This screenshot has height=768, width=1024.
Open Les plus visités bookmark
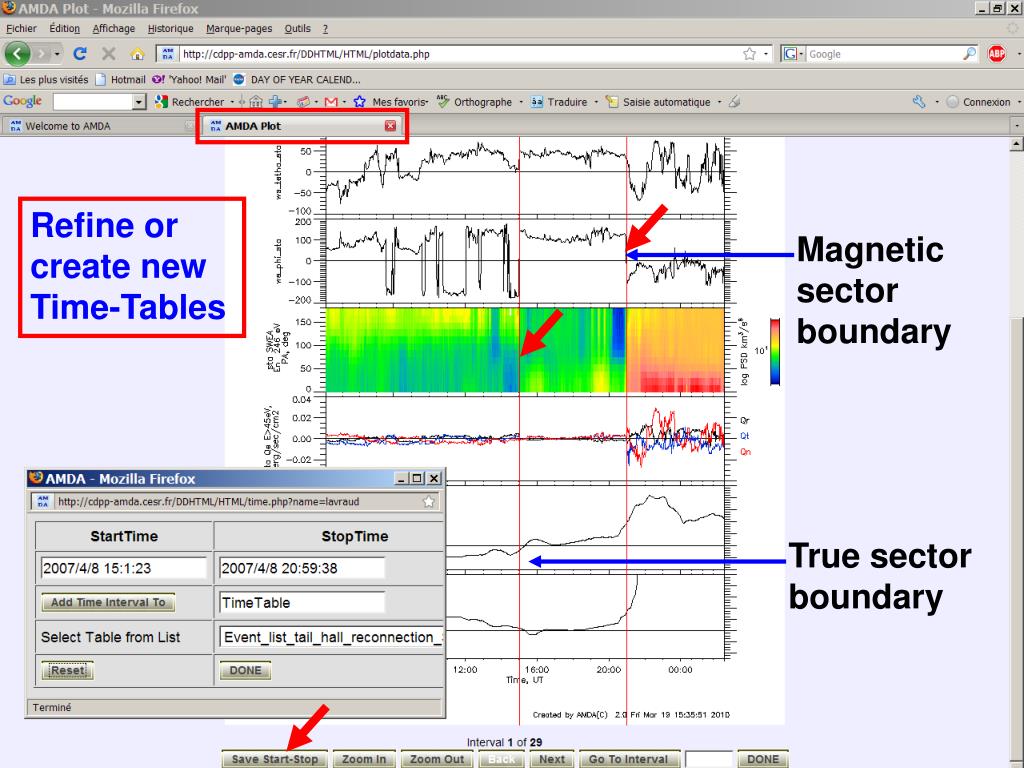tap(46, 80)
